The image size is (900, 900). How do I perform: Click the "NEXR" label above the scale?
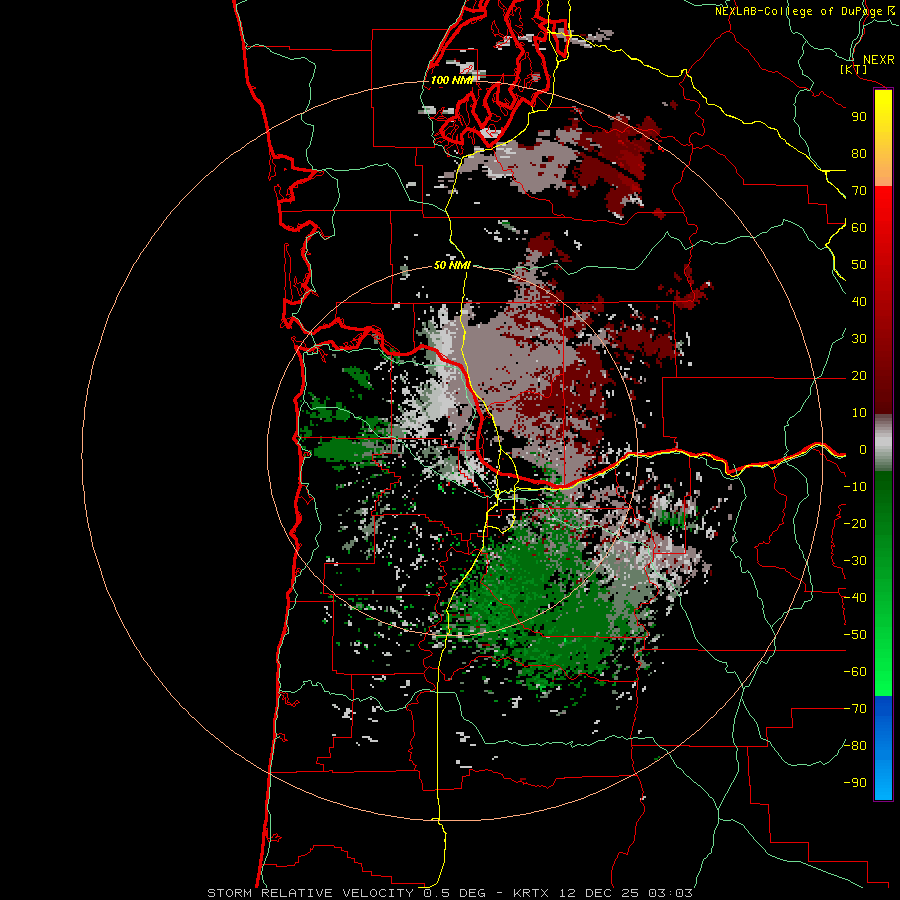[879, 60]
